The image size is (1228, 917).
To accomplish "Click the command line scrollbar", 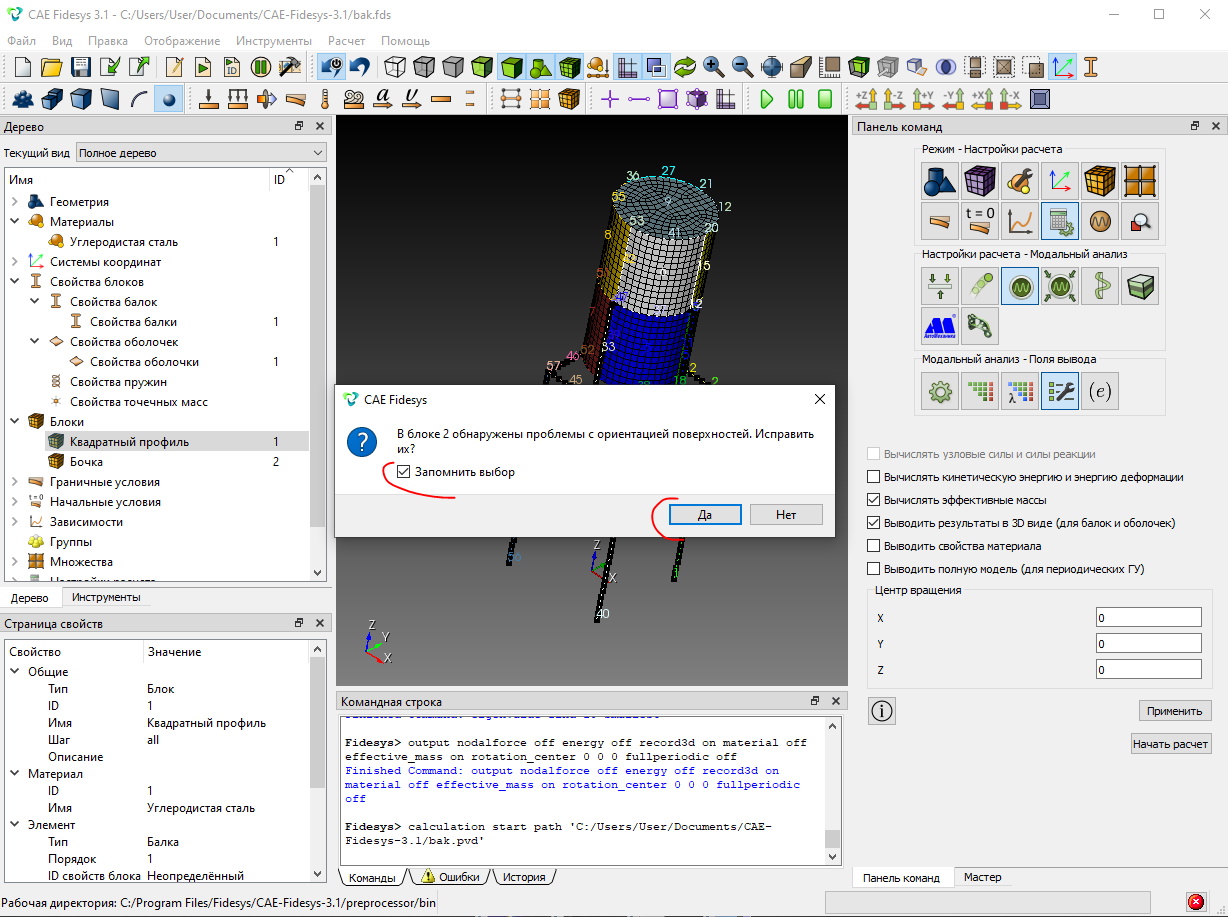I will coord(832,790).
